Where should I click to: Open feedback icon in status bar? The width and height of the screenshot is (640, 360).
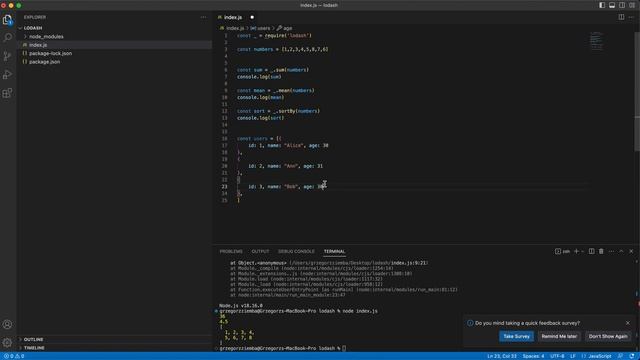[x=620, y=356]
